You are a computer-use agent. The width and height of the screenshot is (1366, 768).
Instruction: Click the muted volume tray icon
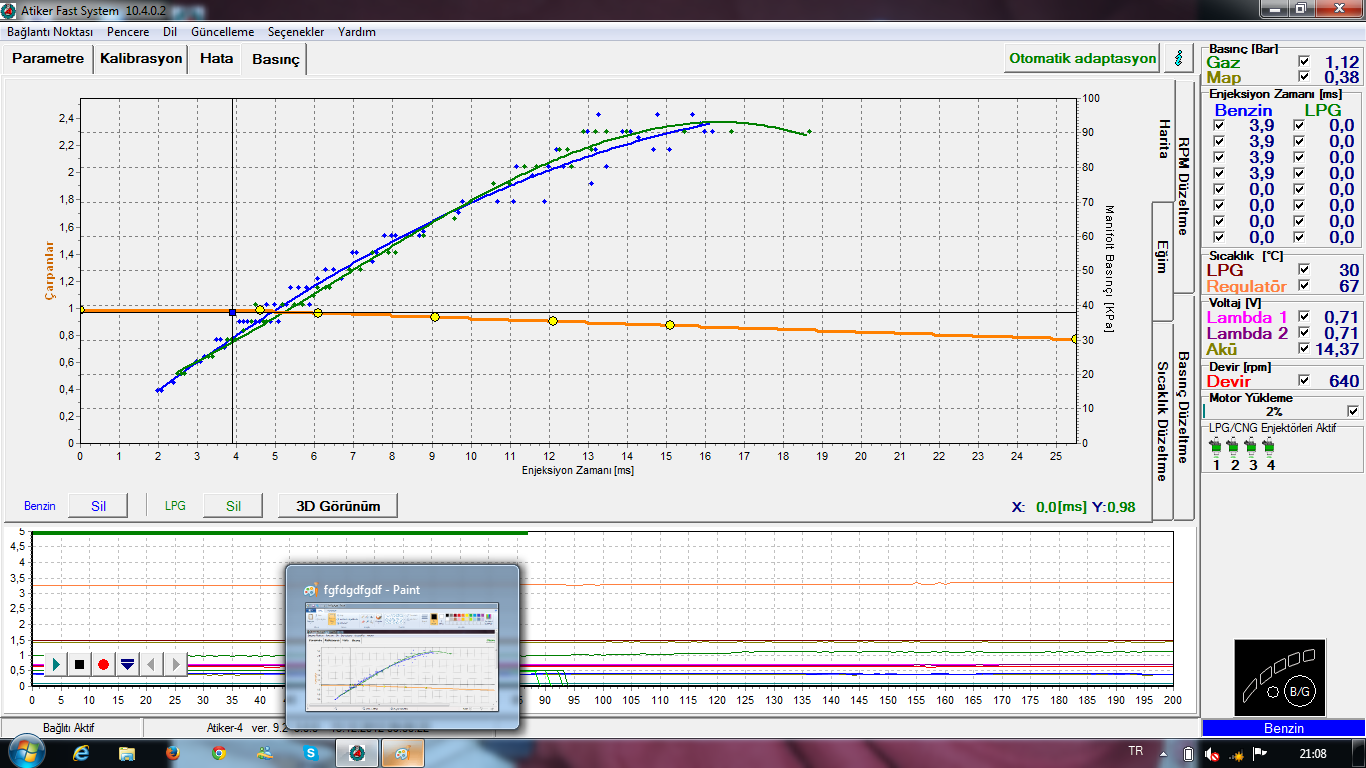[1211, 753]
